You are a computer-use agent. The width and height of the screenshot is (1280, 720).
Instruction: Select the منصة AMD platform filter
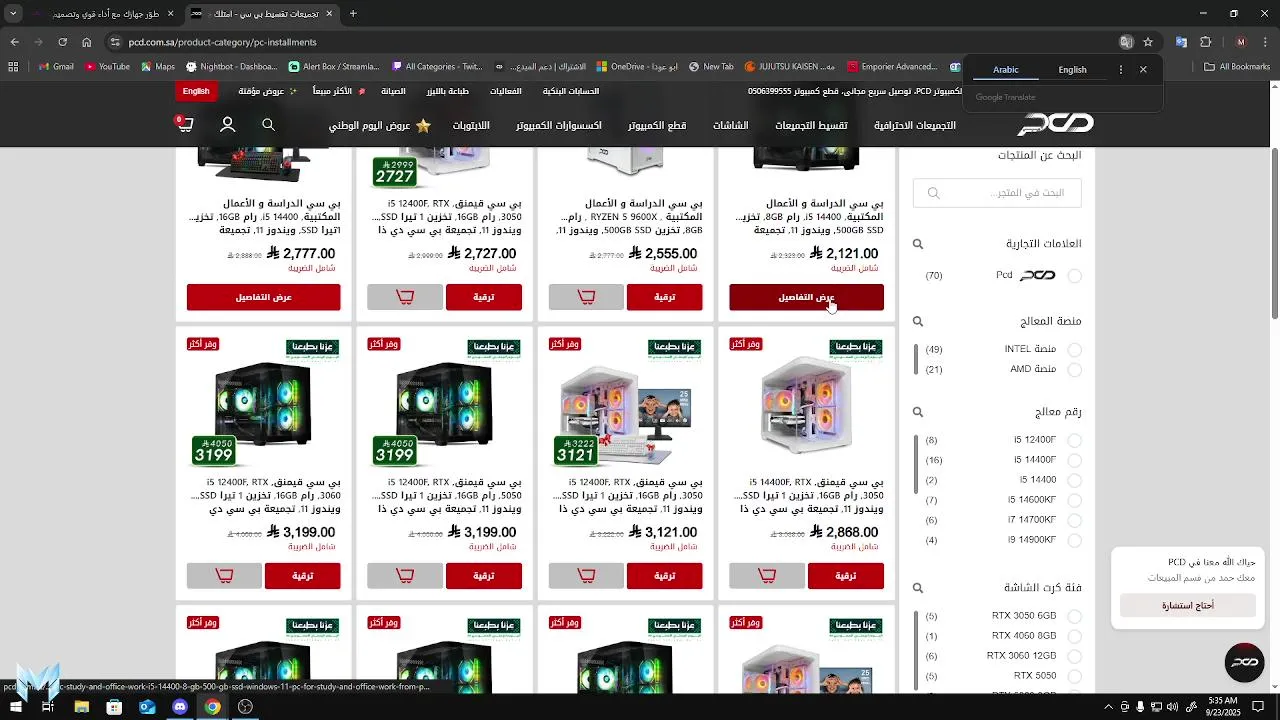1075,370
